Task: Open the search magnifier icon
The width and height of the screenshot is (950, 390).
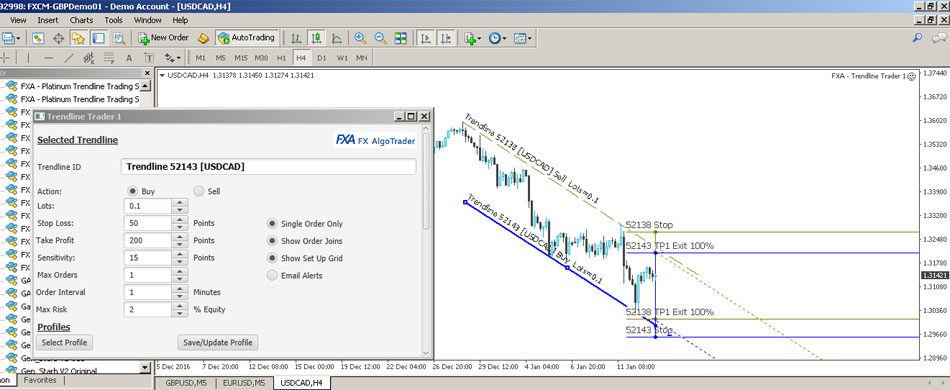Action: click(x=917, y=38)
